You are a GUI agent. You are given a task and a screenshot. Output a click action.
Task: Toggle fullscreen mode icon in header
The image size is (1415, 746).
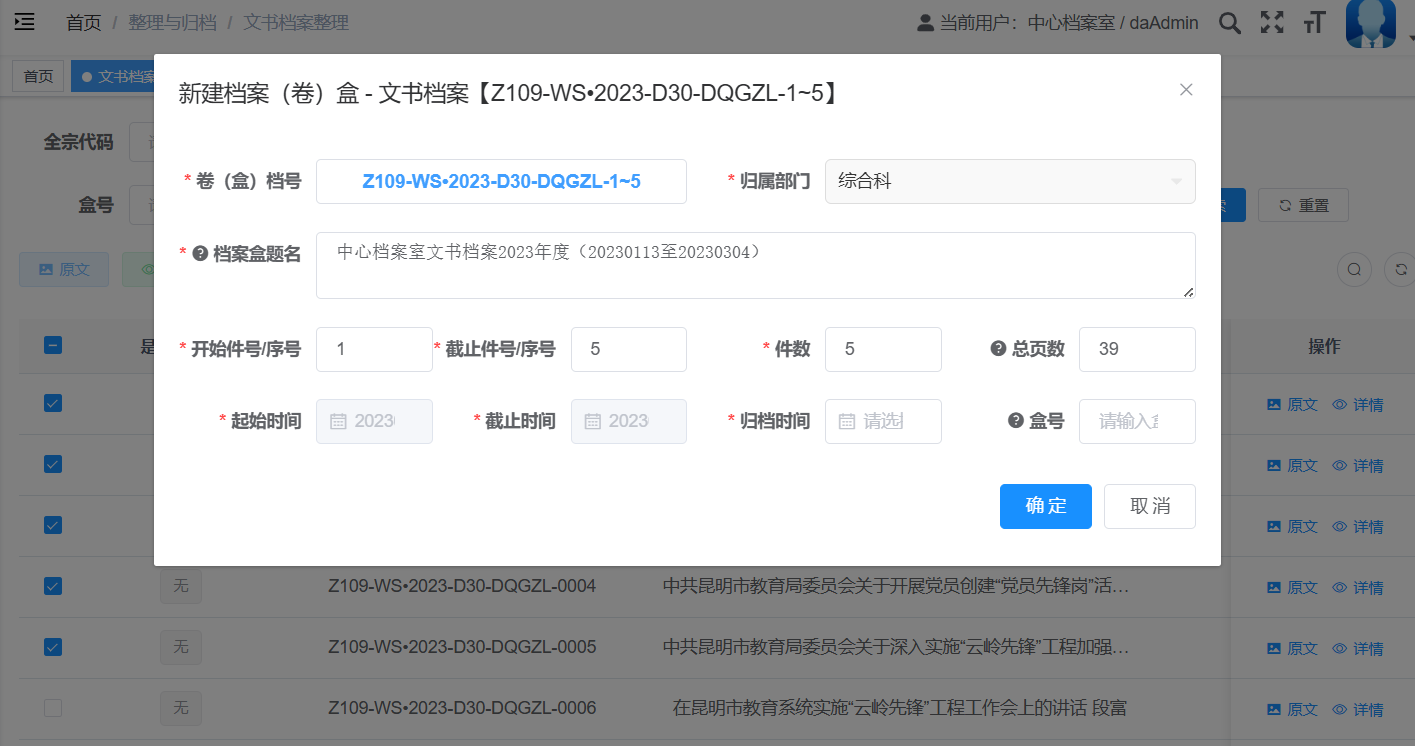point(1272,23)
